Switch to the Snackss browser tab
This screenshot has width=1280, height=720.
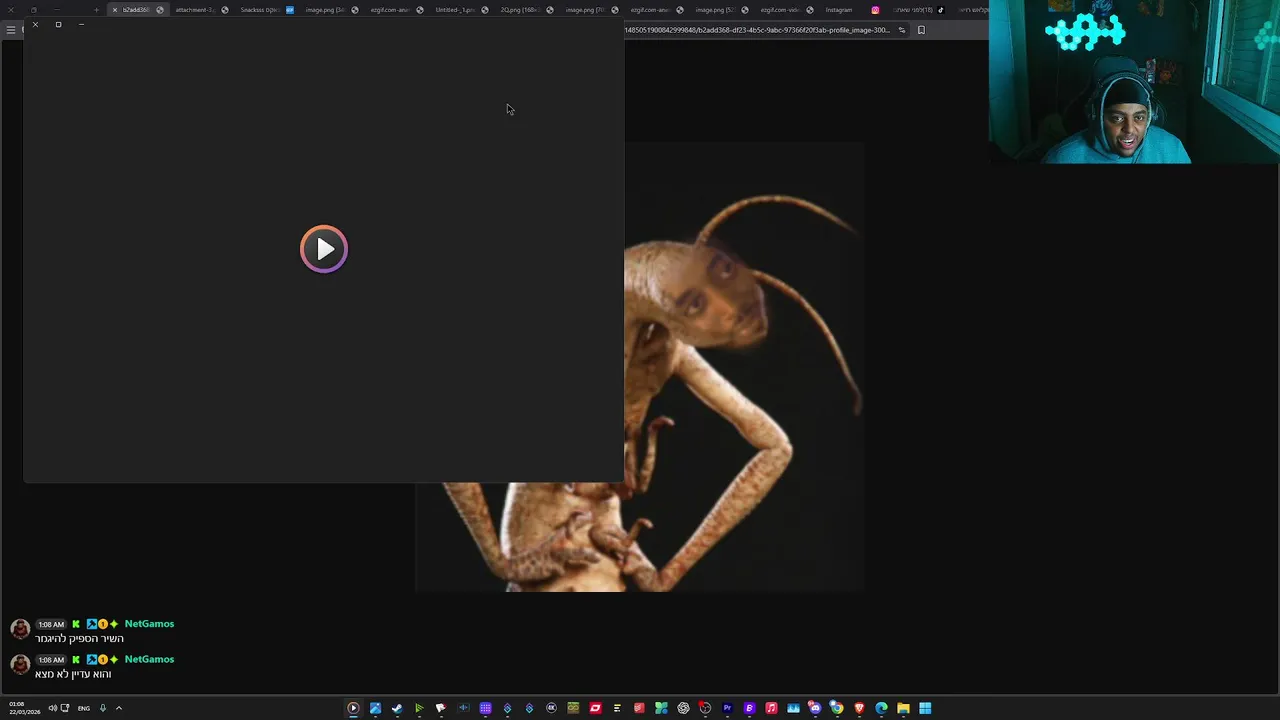click(265, 10)
